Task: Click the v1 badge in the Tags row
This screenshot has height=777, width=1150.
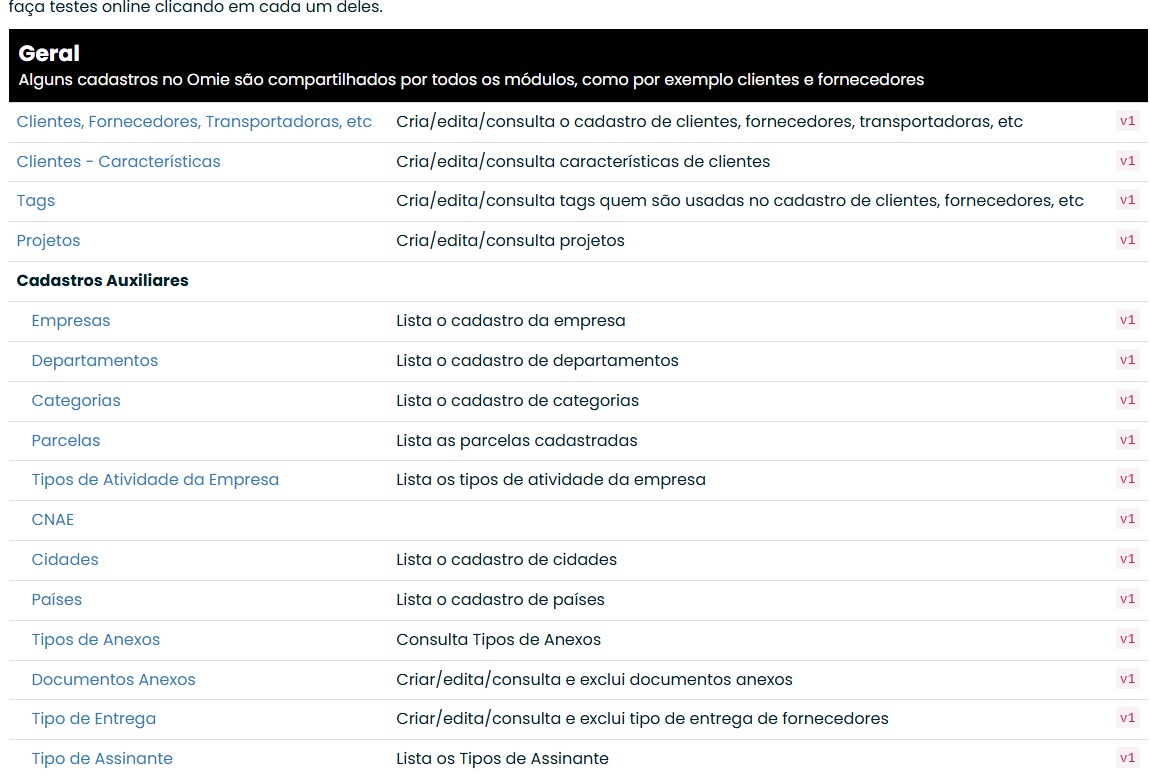Action: coord(1127,201)
